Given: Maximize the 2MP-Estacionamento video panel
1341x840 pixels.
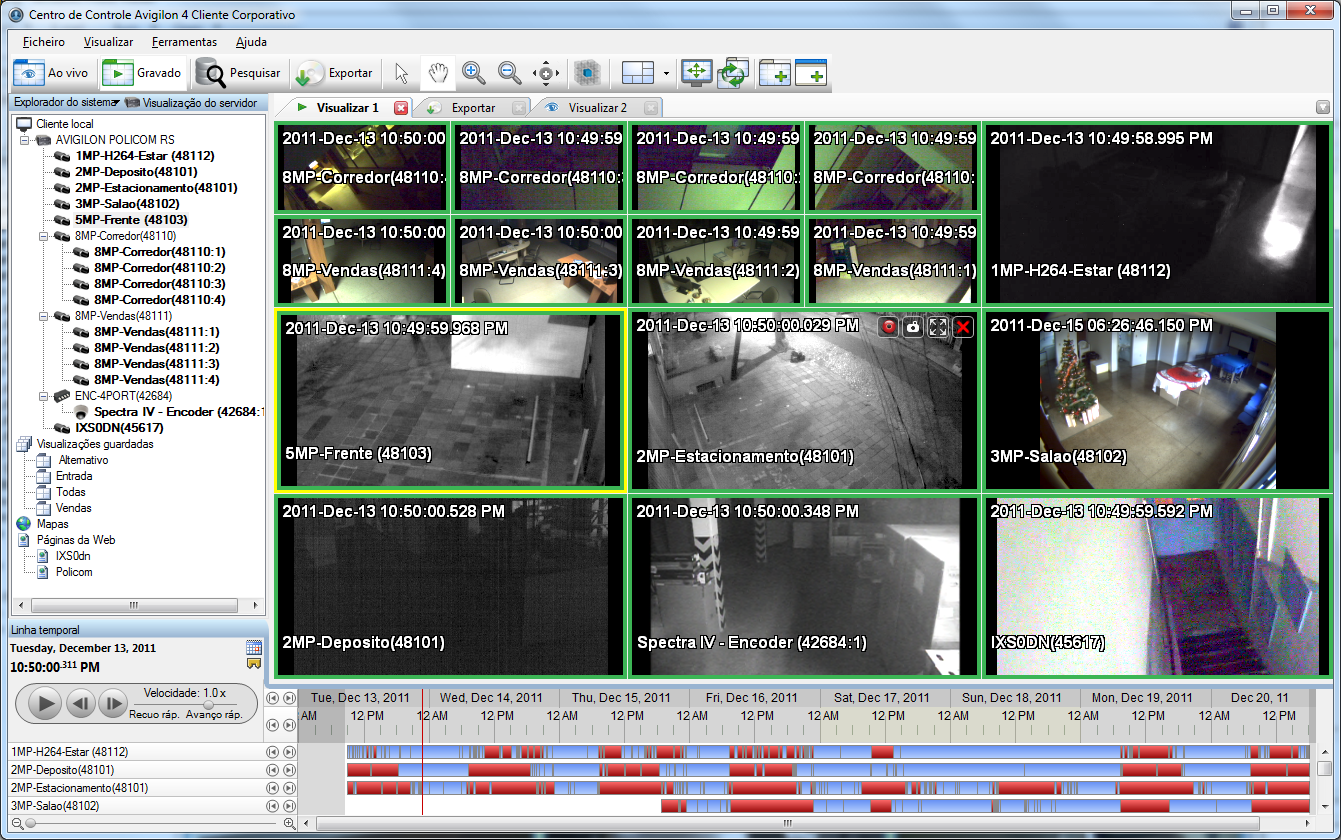Looking at the screenshot, I should pyautogui.click(x=938, y=327).
